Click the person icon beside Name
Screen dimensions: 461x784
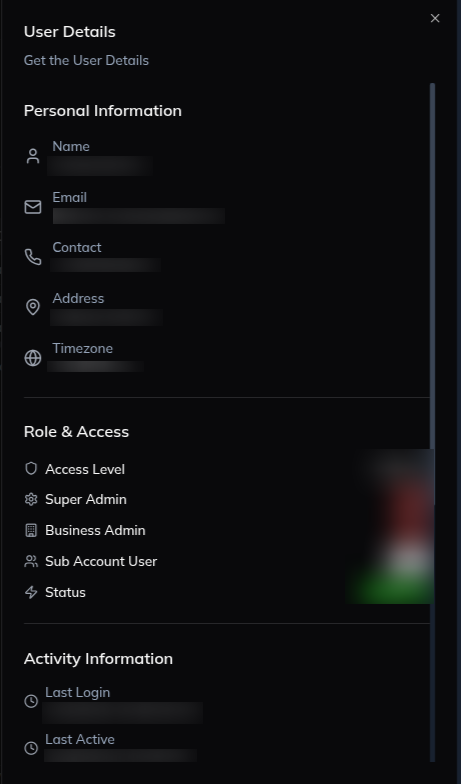coord(33,156)
